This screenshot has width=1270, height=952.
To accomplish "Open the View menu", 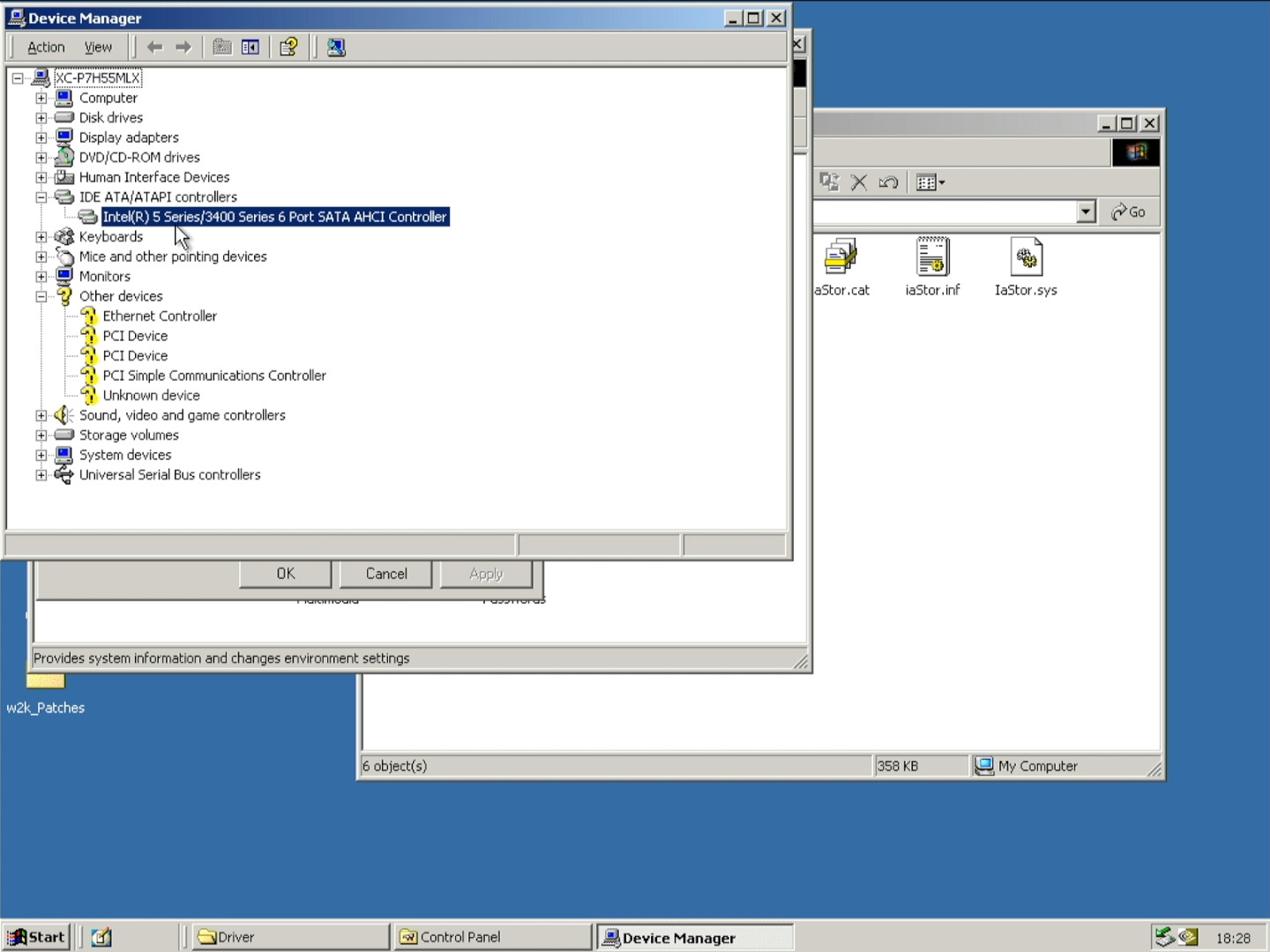I will click(98, 48).
